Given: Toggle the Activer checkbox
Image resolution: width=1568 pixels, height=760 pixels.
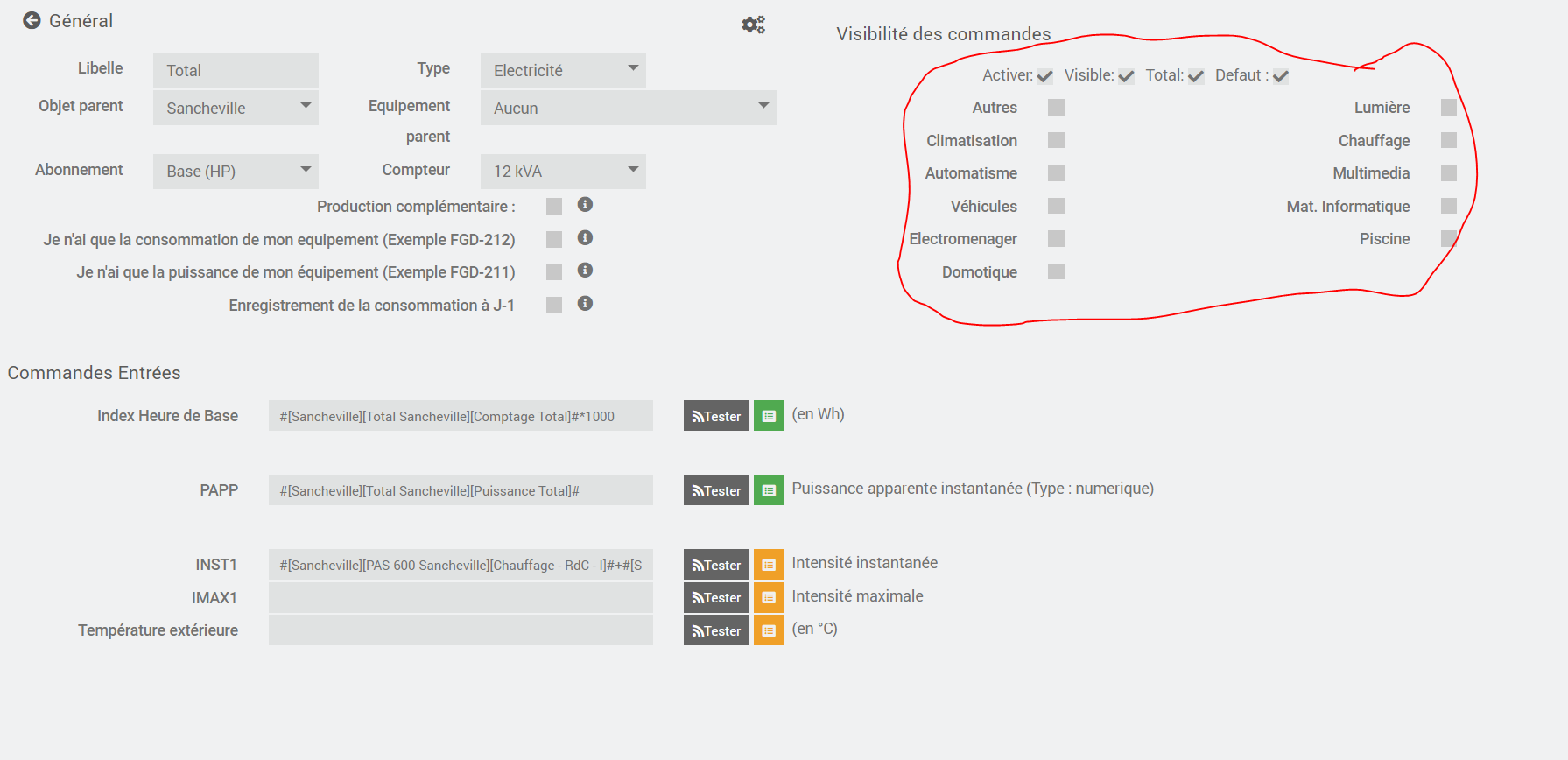Looking at the screenshot, I should coord(1044,76).
